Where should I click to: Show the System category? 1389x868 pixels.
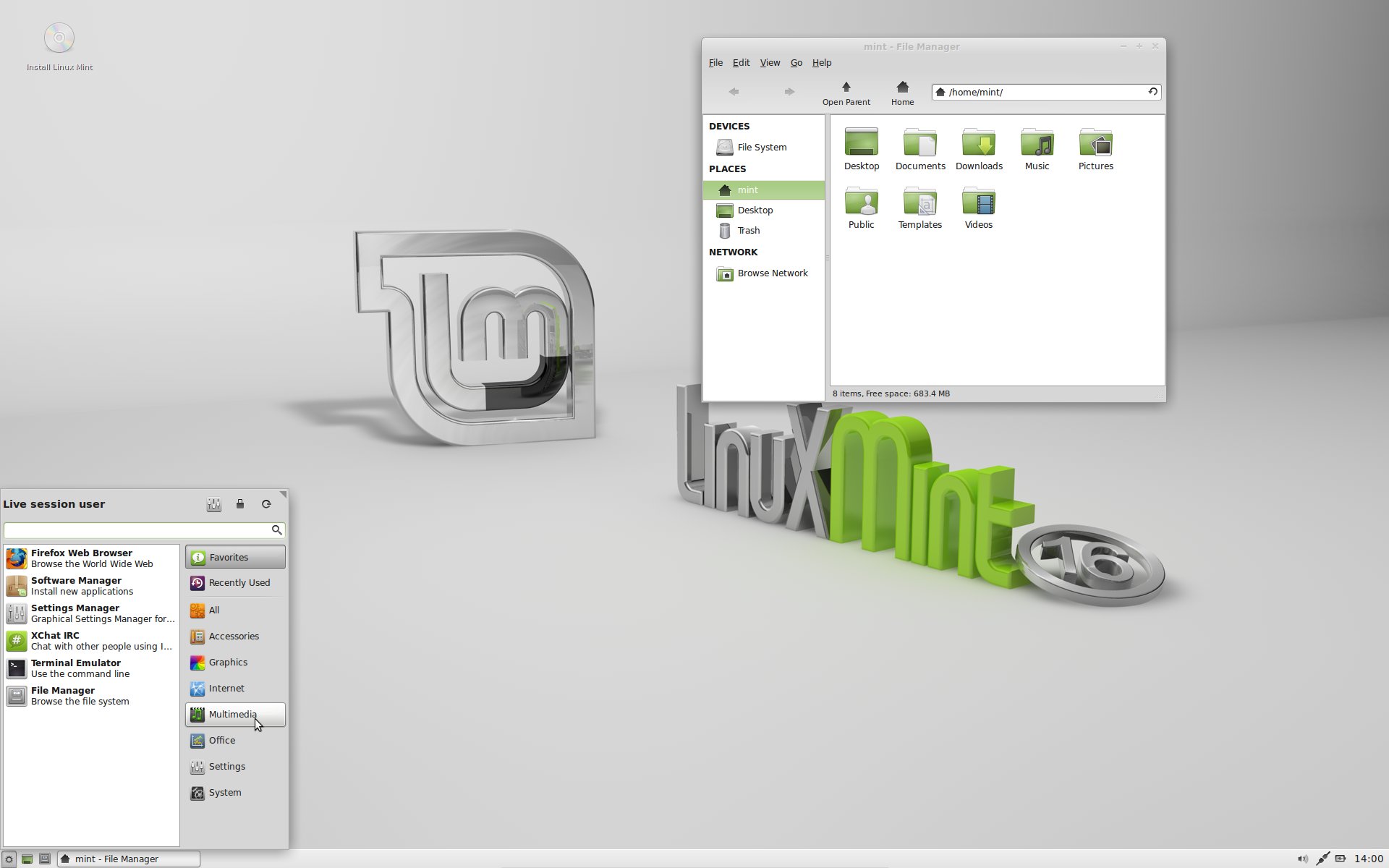tap(235, 793)
